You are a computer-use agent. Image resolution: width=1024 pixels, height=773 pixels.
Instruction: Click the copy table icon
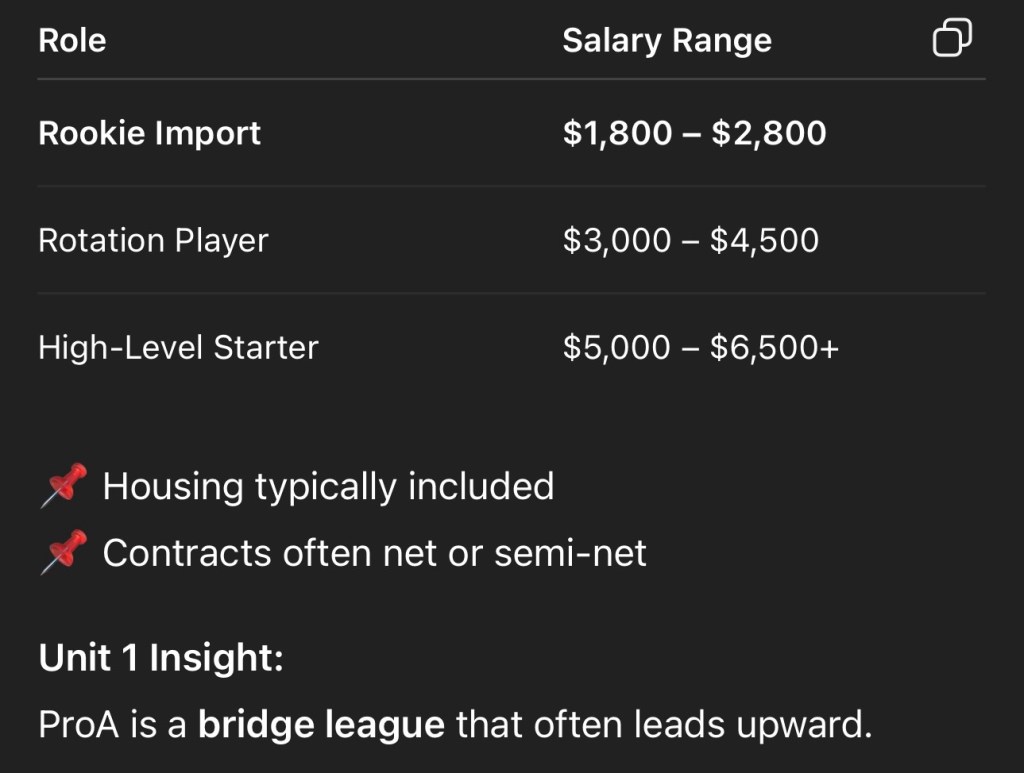coord(951,39)
